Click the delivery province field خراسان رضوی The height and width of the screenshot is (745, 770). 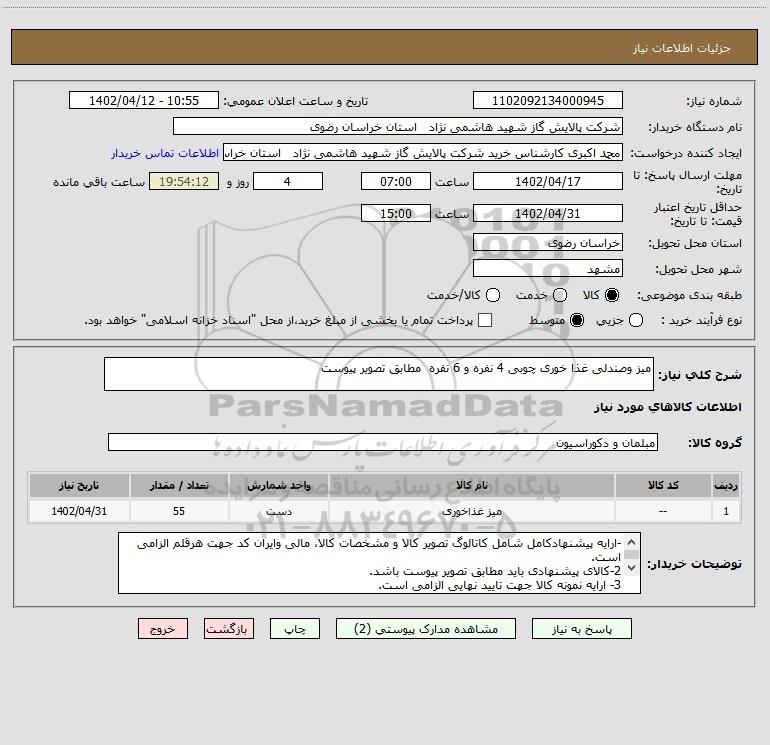(x=548, y=243)
